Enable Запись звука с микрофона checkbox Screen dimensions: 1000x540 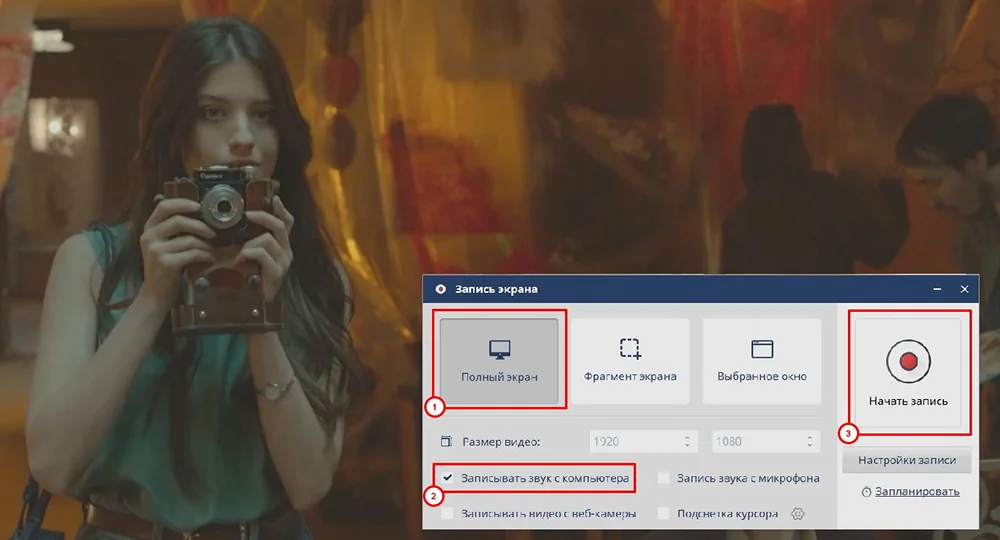coord(663,478)
